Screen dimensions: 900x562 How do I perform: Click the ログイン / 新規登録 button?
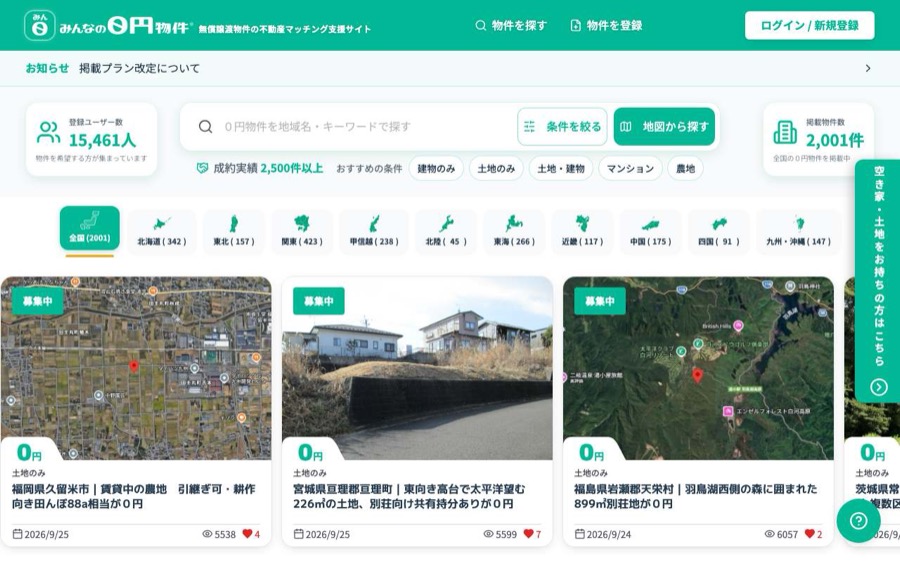809,26
